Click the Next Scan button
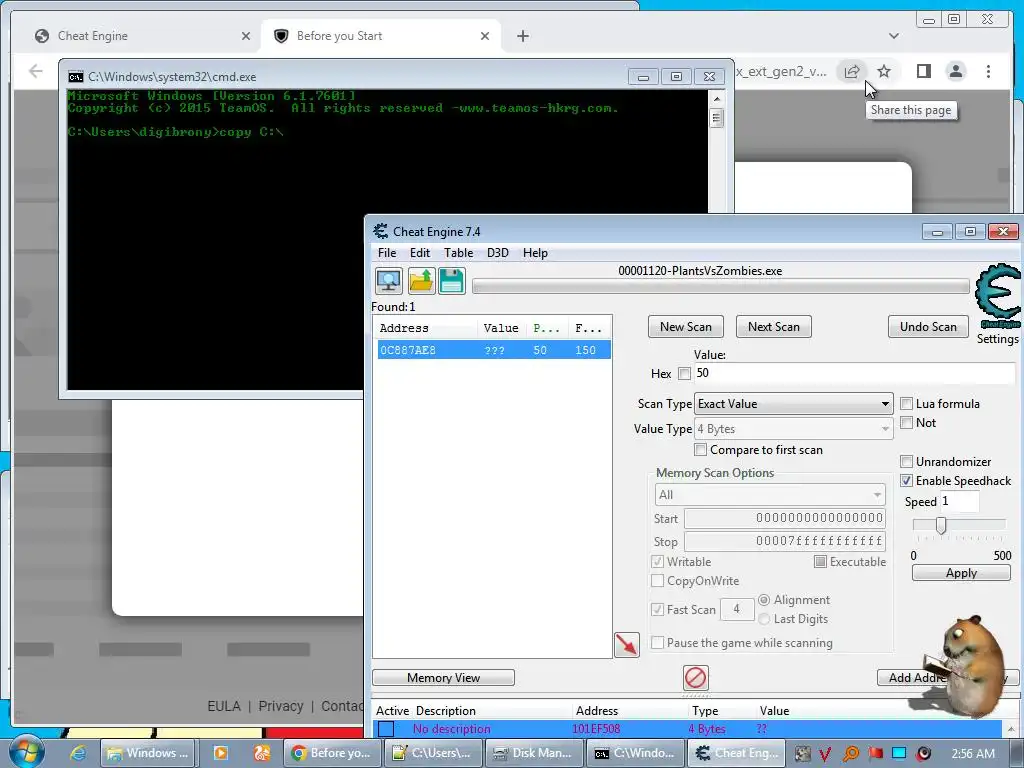1024x768 pixels. [x=774, y=327]
